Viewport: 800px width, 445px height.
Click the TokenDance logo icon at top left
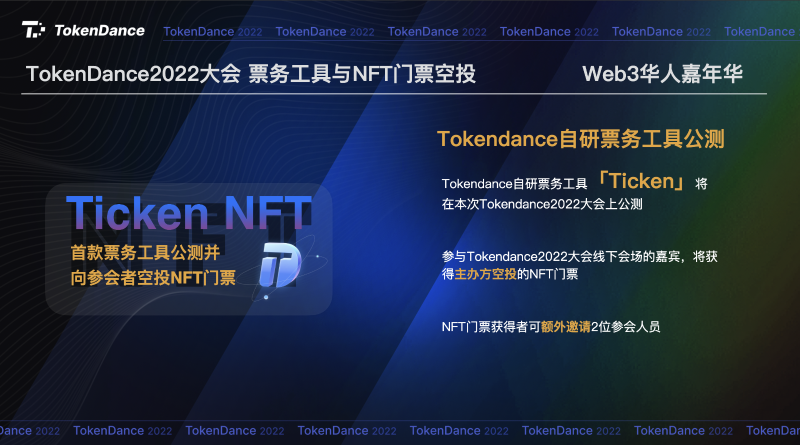click(x=33, y=30)
